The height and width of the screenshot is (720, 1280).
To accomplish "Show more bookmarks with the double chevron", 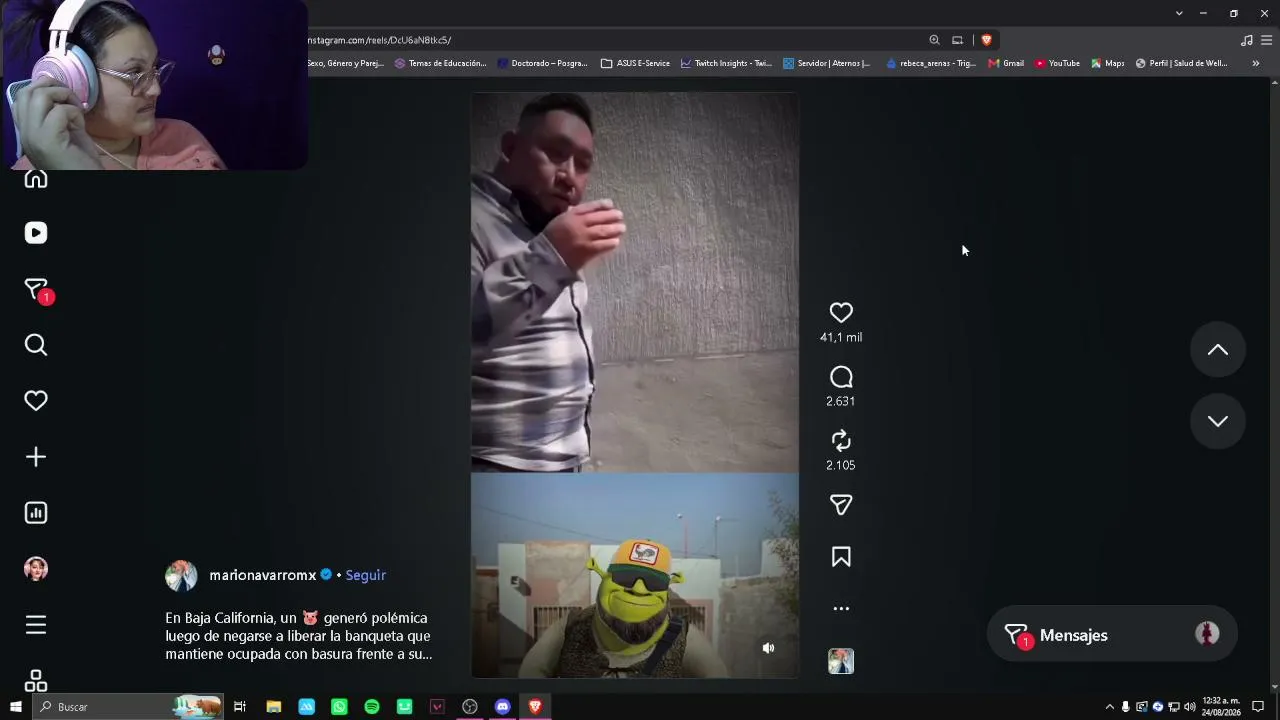I will [x=1255, y=63].
